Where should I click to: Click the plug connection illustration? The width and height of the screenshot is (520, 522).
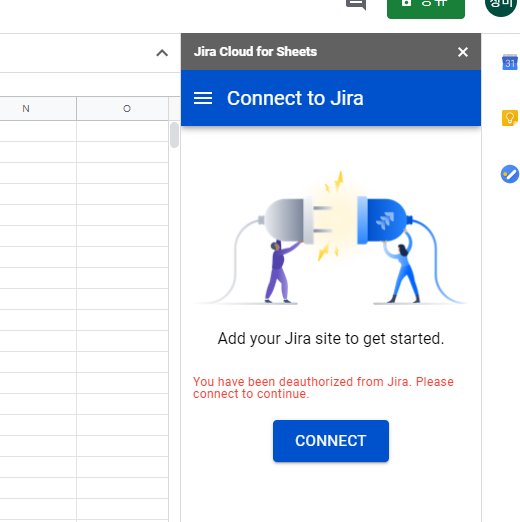(331, 238)
